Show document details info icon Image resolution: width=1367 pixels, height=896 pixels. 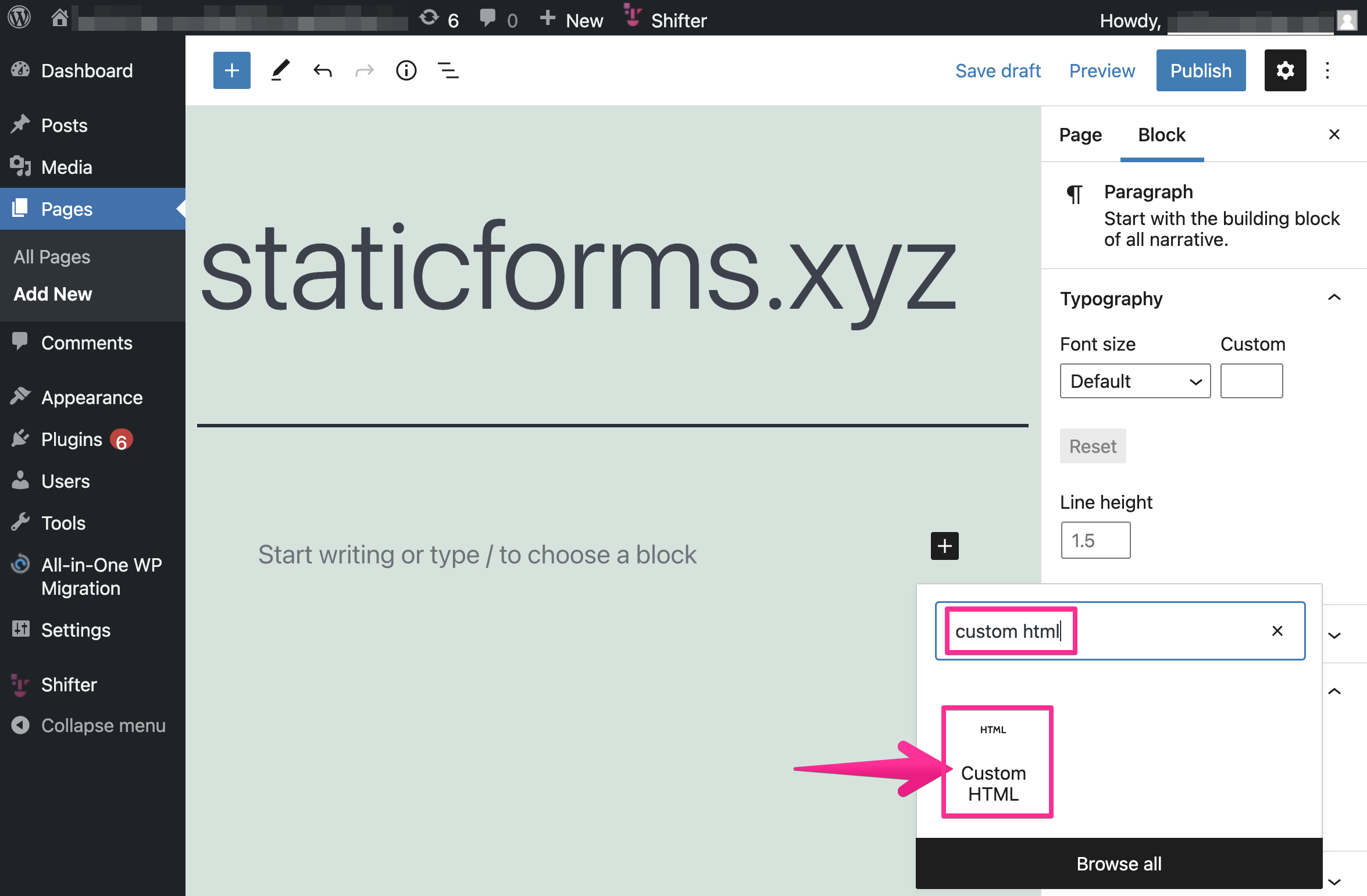[x=406, y=70]
